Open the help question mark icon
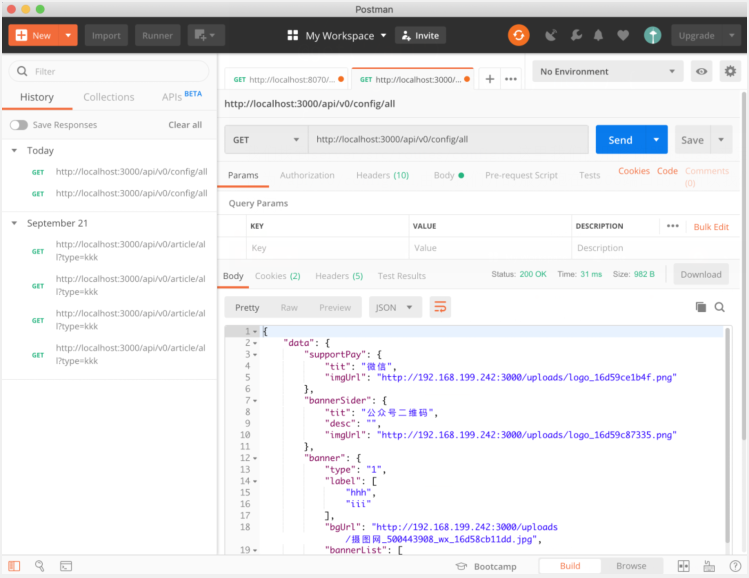 (x=735, y=566)
